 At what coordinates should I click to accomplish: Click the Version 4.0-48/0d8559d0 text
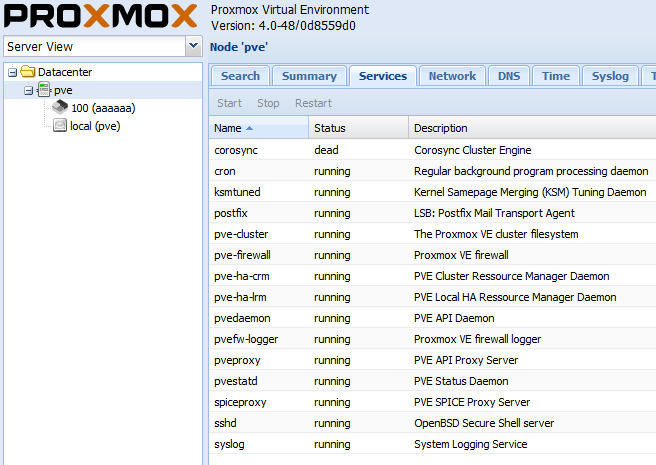point(283,26)
